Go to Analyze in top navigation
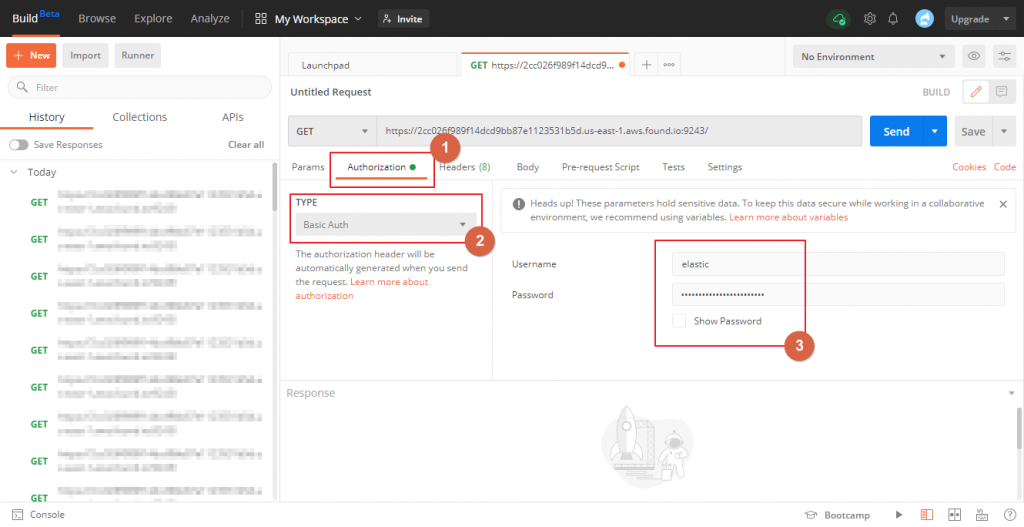 pyautogui.click(x=210, y=19)
